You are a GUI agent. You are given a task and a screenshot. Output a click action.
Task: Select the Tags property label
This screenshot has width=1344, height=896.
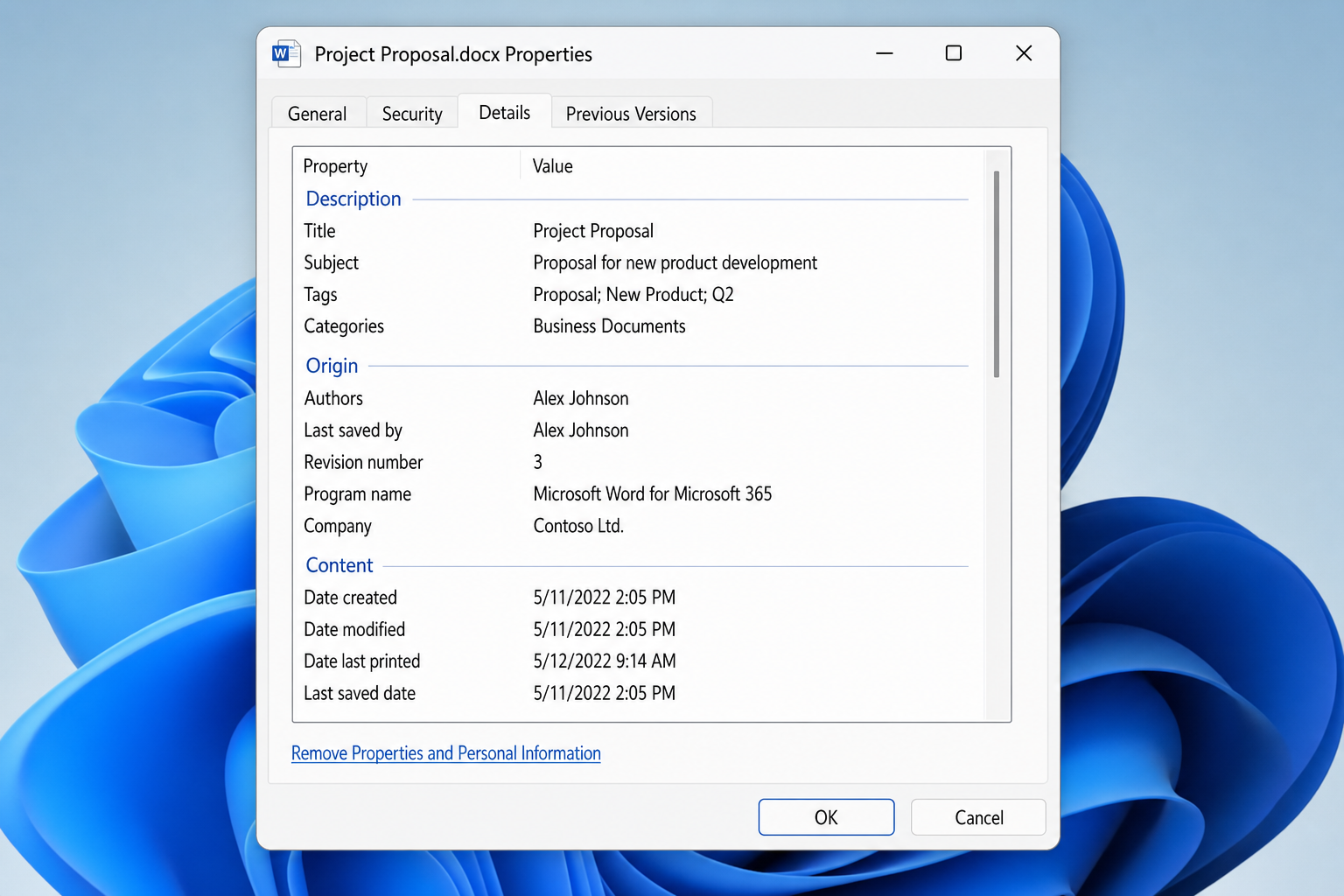pos(320,295)
